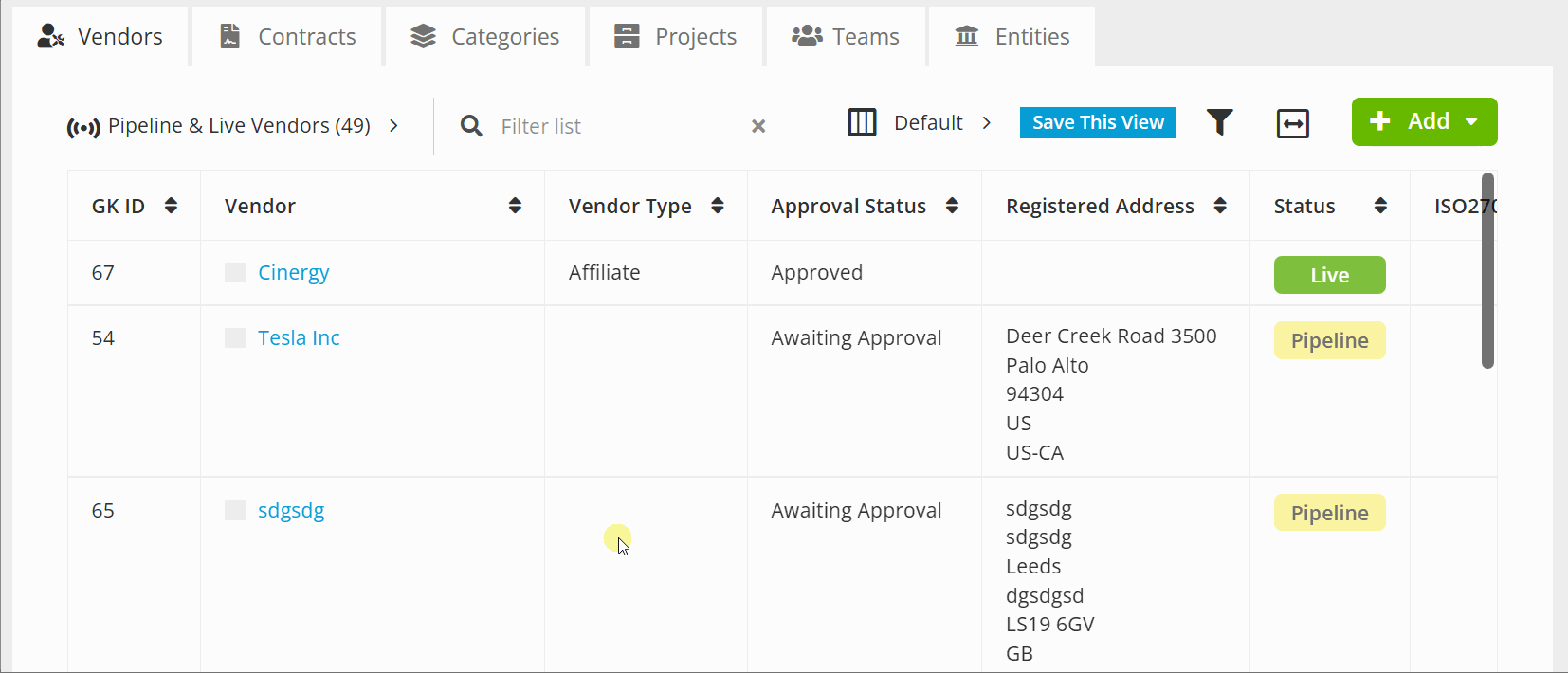
Task: Sort by Approval Status column arrows
Action: (x=952, y=206)
